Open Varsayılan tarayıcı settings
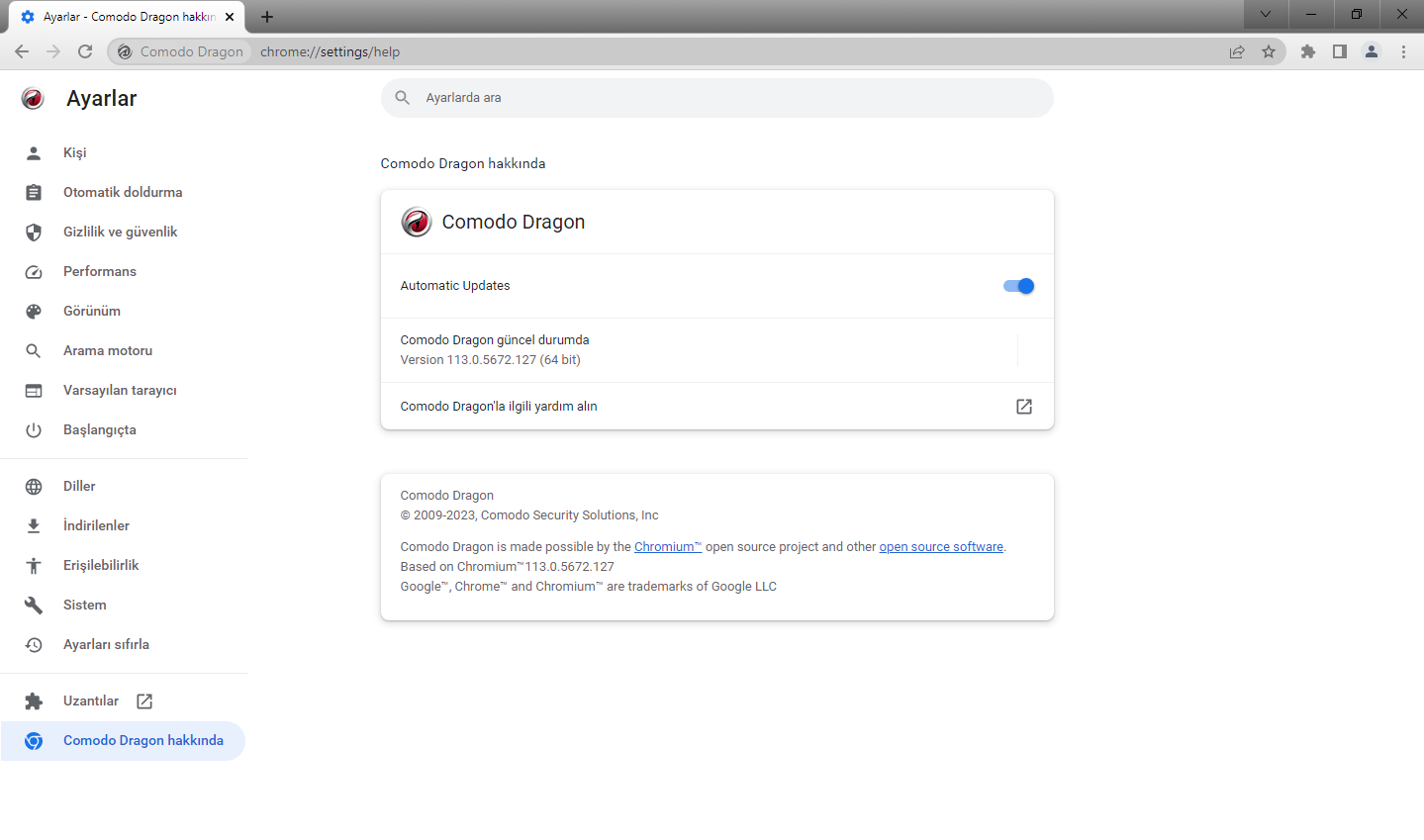 (x=123, y=390)
